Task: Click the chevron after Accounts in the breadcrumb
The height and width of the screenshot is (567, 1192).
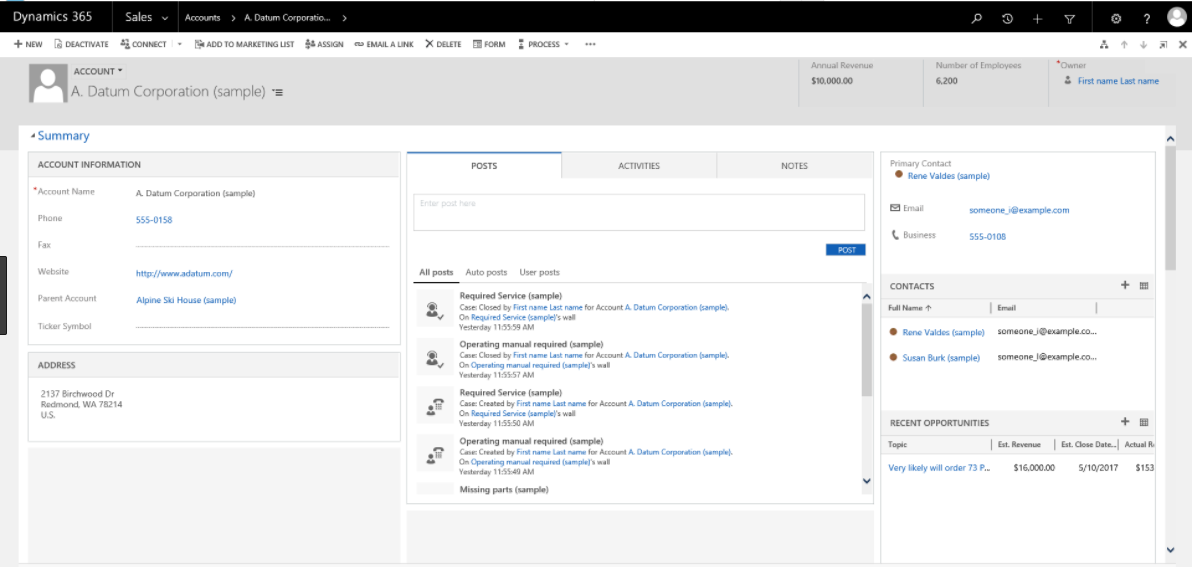Action: point(233,17)
